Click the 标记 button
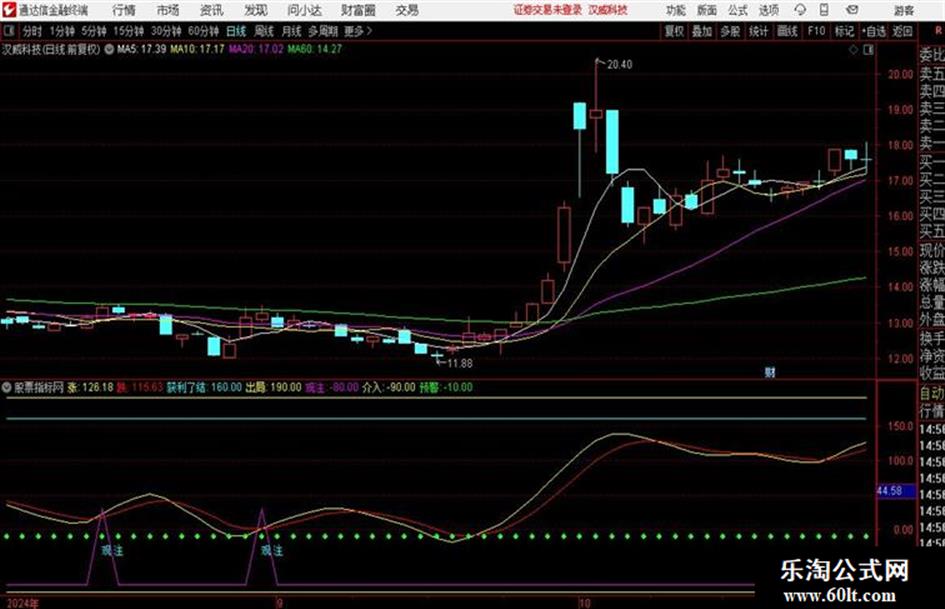 (x=844, y=31)
